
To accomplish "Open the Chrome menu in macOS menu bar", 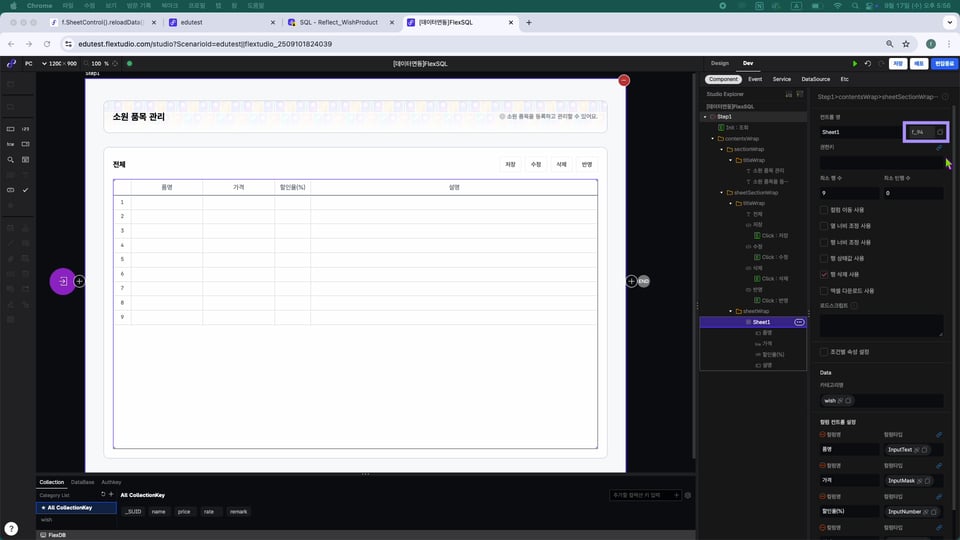I will [x=39, y=6].
